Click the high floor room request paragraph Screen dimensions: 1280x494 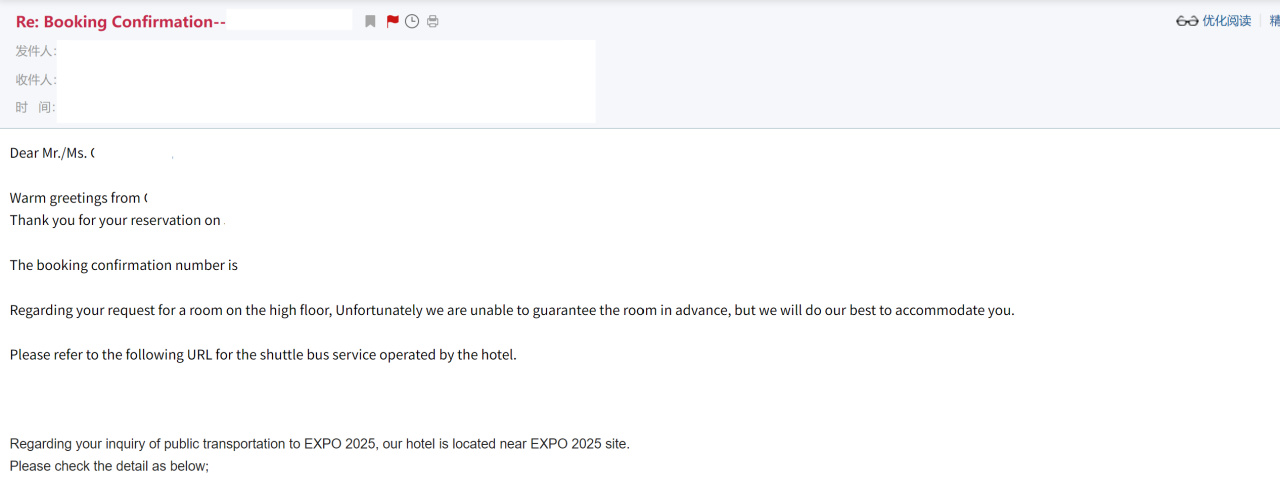512,310
